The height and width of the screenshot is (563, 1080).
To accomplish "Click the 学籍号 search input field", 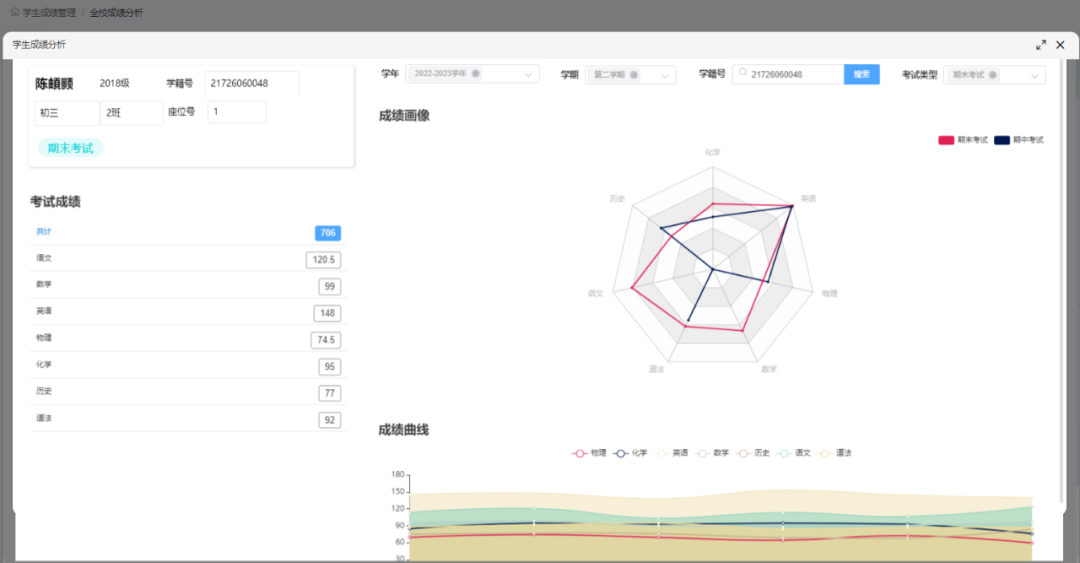I will (795, 74).
